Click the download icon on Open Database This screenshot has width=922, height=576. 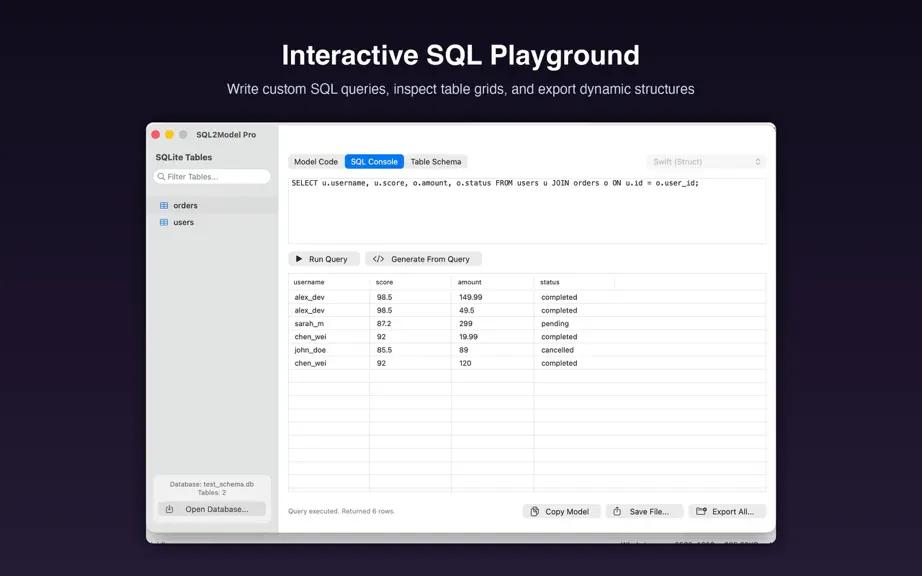coord(169,509)
